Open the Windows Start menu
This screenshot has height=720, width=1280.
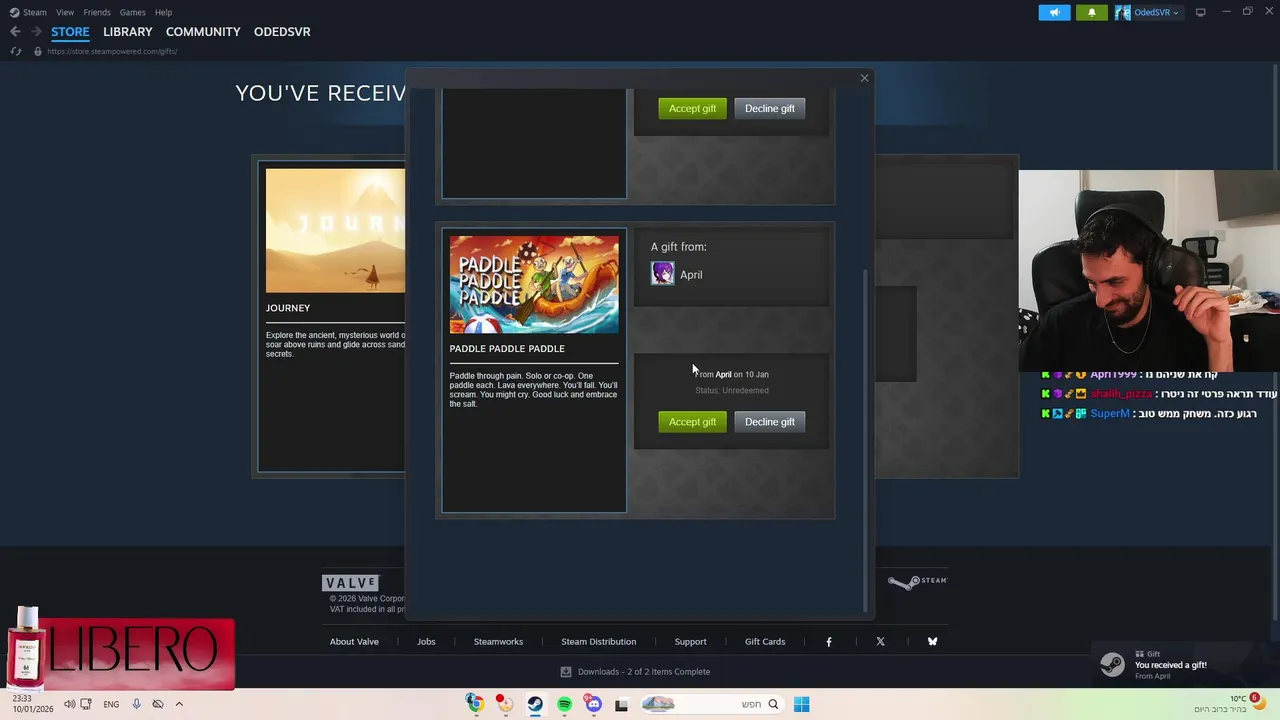[x=801, y=704]
